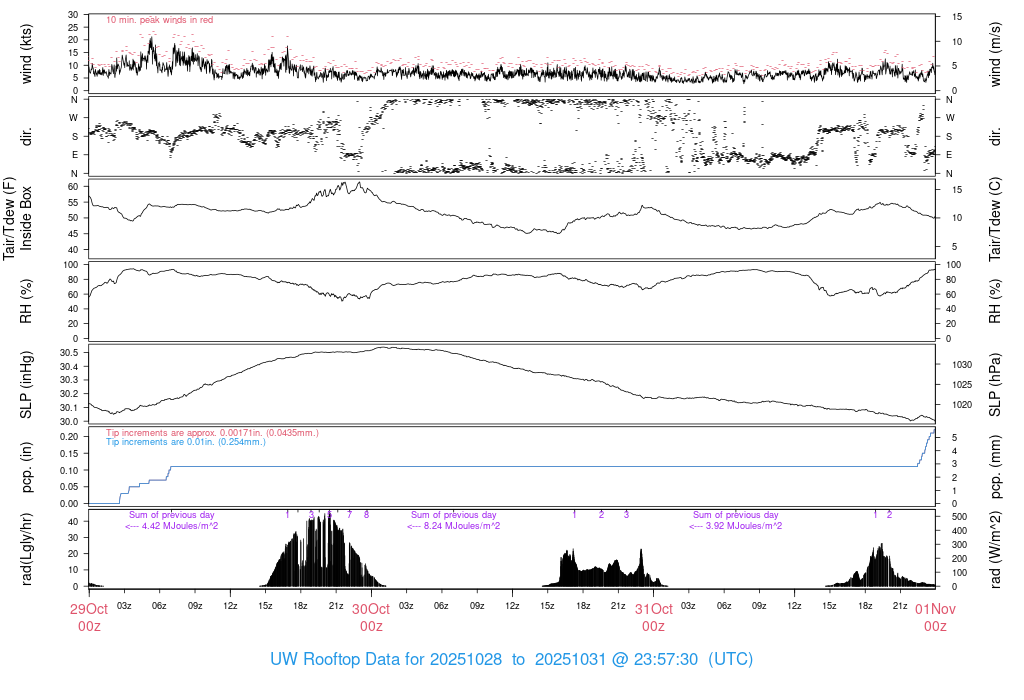
Task: Click the '60' tick on temperature F axis
Action: tap(74, 187)
